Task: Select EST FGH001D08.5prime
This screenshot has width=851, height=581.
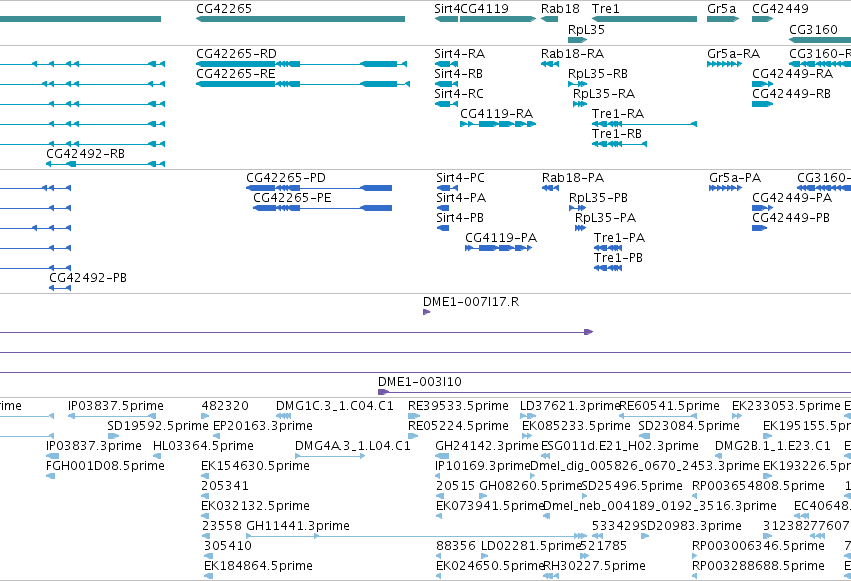Action: click(x=50, y=476)
